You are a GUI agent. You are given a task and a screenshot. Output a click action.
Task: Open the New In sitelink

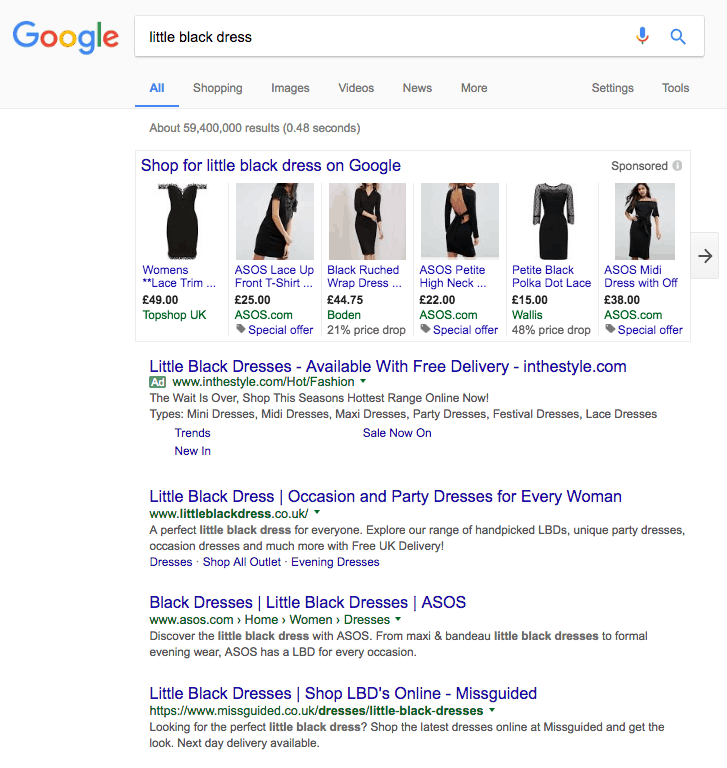tap(193, 451)
